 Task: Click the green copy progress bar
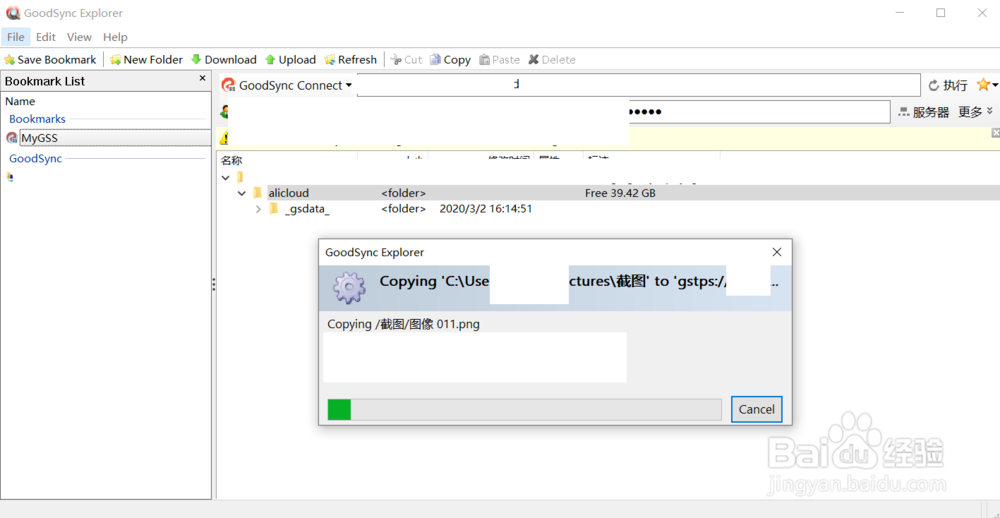coord(524,410)
